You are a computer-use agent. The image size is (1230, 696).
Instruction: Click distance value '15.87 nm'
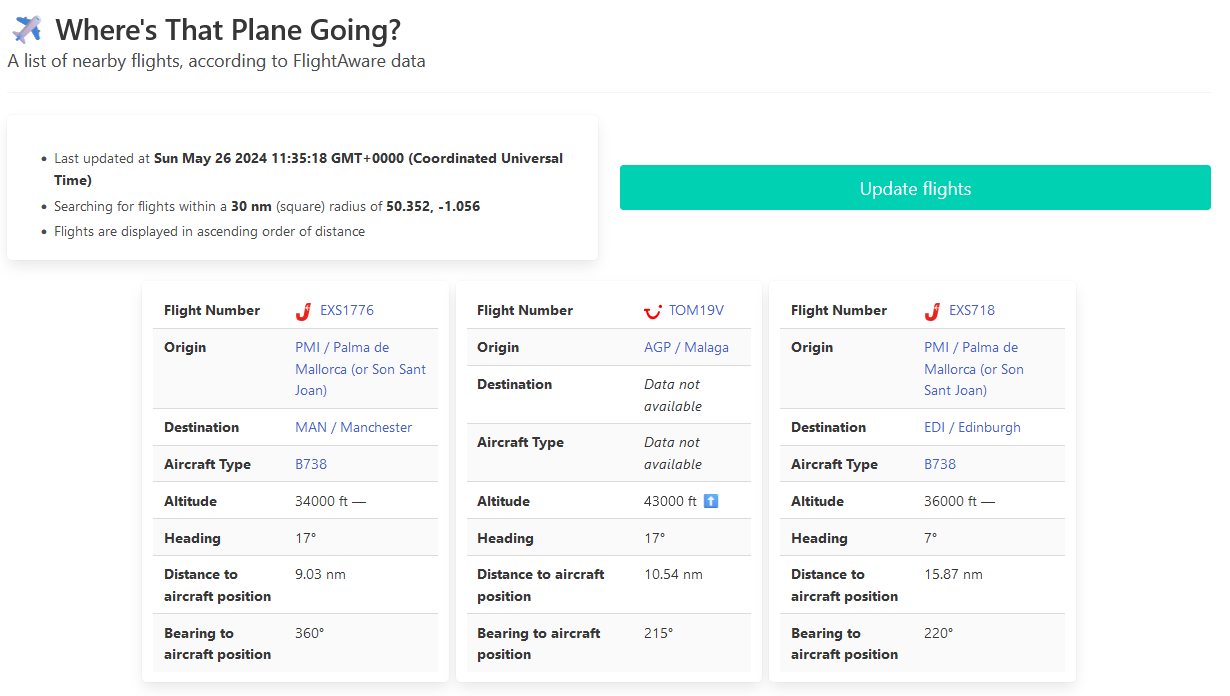pyautogui.click(x=953, y=574)
